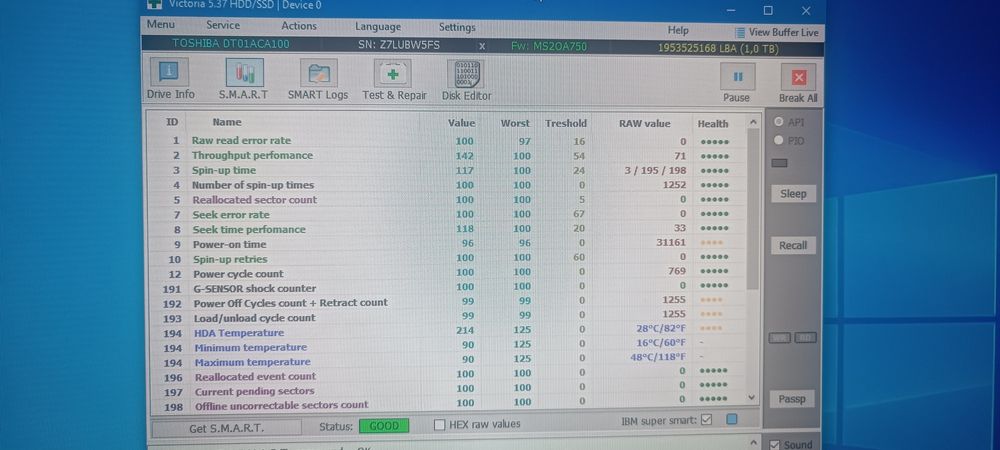Image resolution: width=1000 pixels, height=450 pixels.
Task: Select the Reallocated sector count row
Action: click(449, 200)
